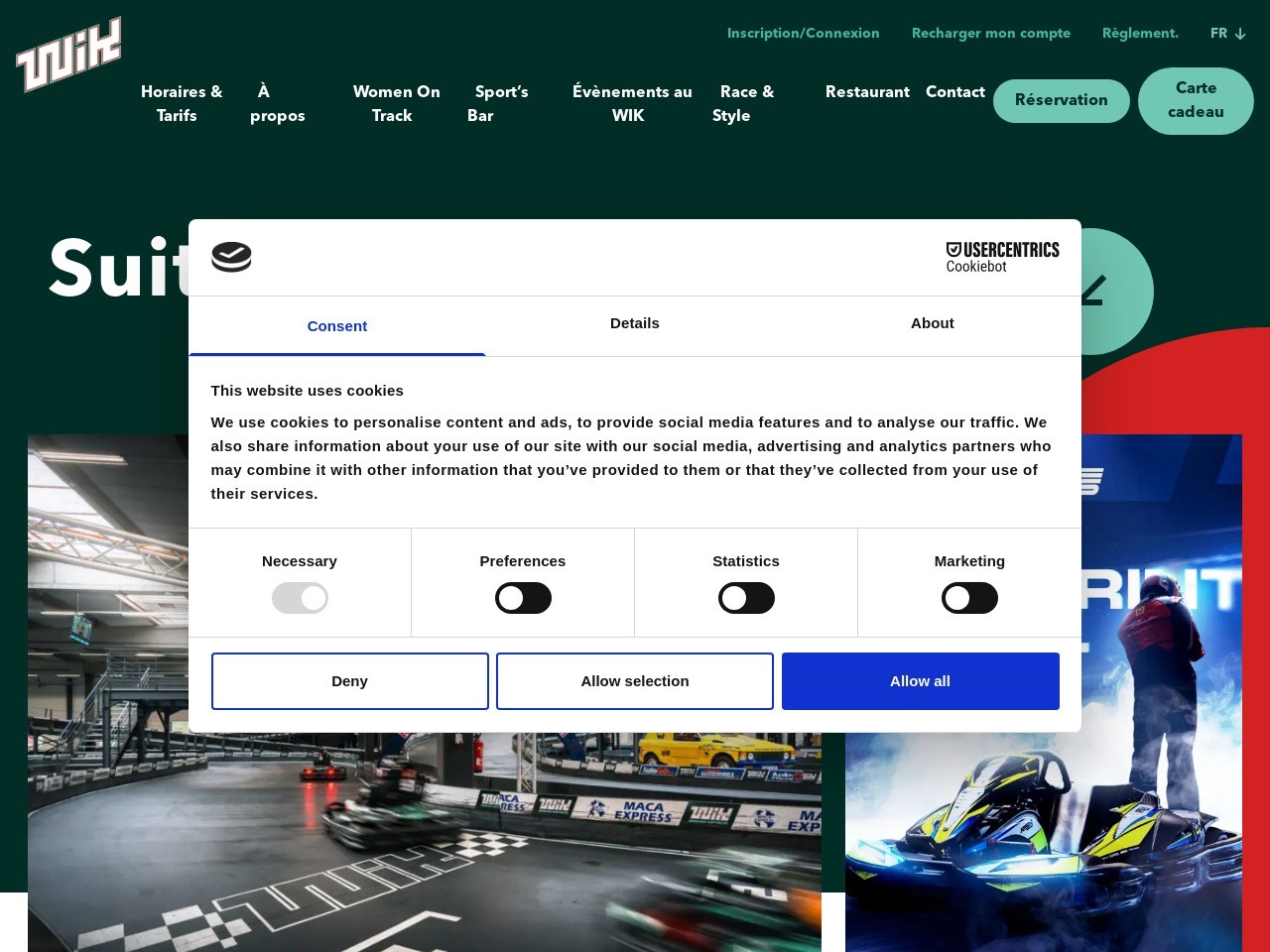
Task: Switch to the Details tab
Action: [635, 323]
